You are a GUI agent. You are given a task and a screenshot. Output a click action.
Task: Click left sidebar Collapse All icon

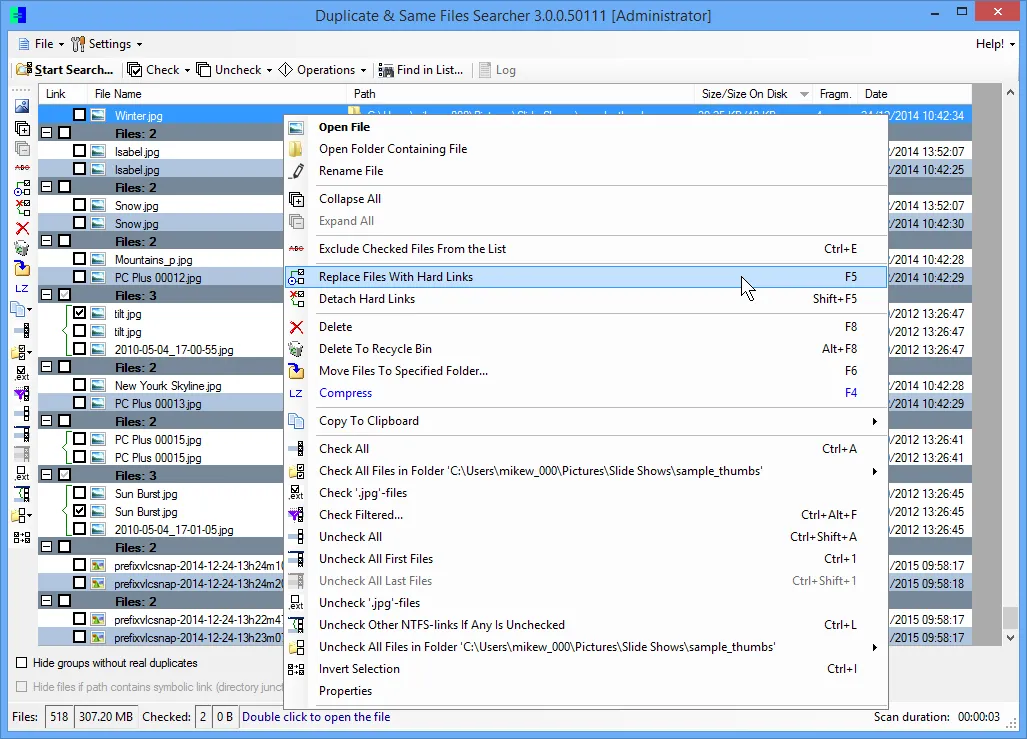[x=22, y=128]
